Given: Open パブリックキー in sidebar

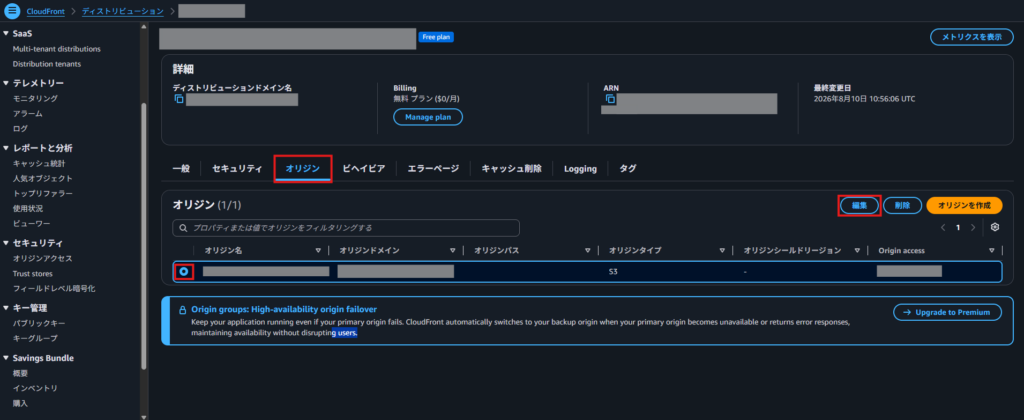Looking at the screenshot, I should [x=39, y=323].
